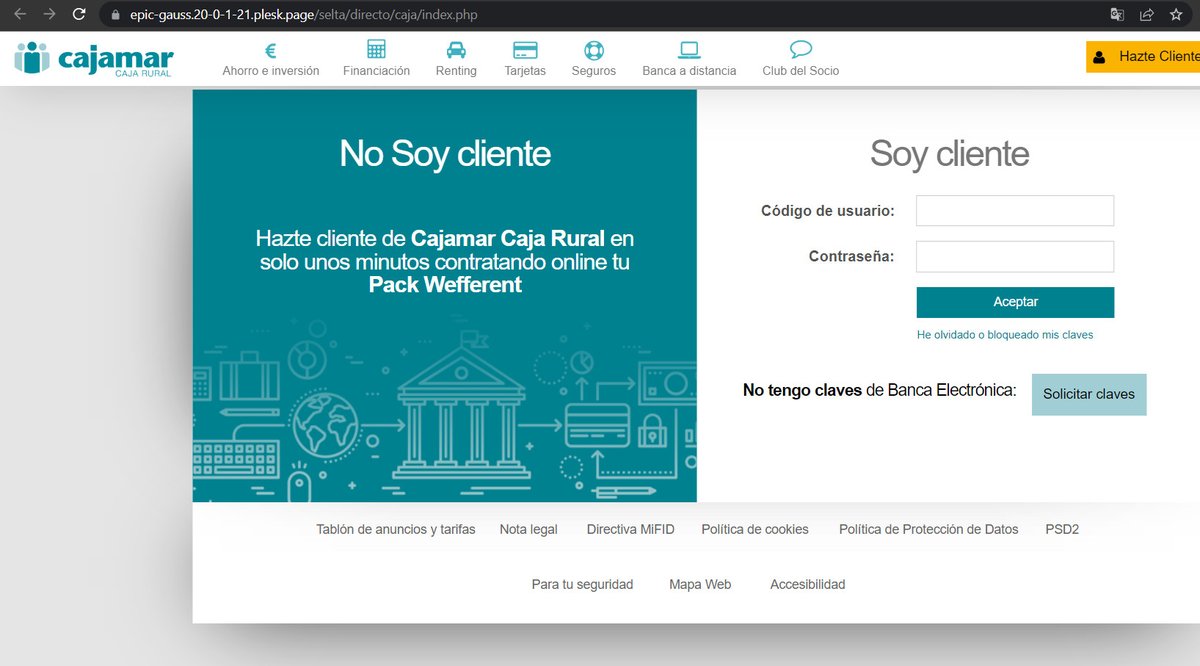This screenshot has width=1200, height=666.
Task: Click the euro icon for Ahorro e inversión
Action: pos(271,50)
